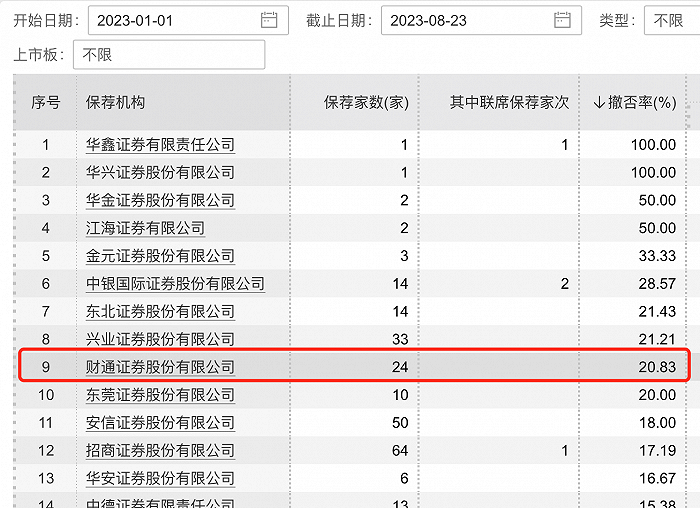Click the 保荐机构 column header
This screenshot has width=700, height=508.
(115, 103)
